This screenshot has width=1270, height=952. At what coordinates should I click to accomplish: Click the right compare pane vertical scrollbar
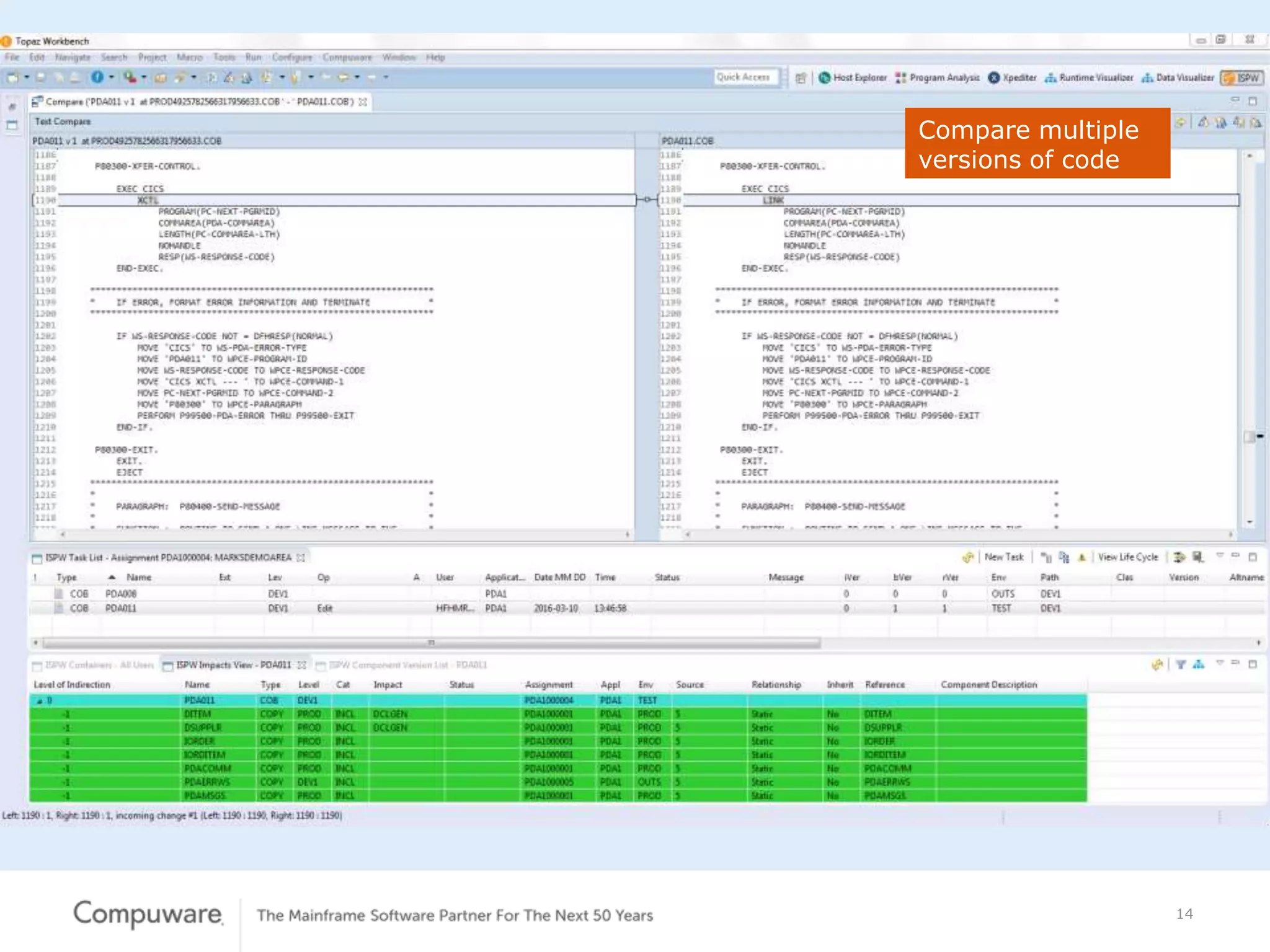tap(1250, 339)
